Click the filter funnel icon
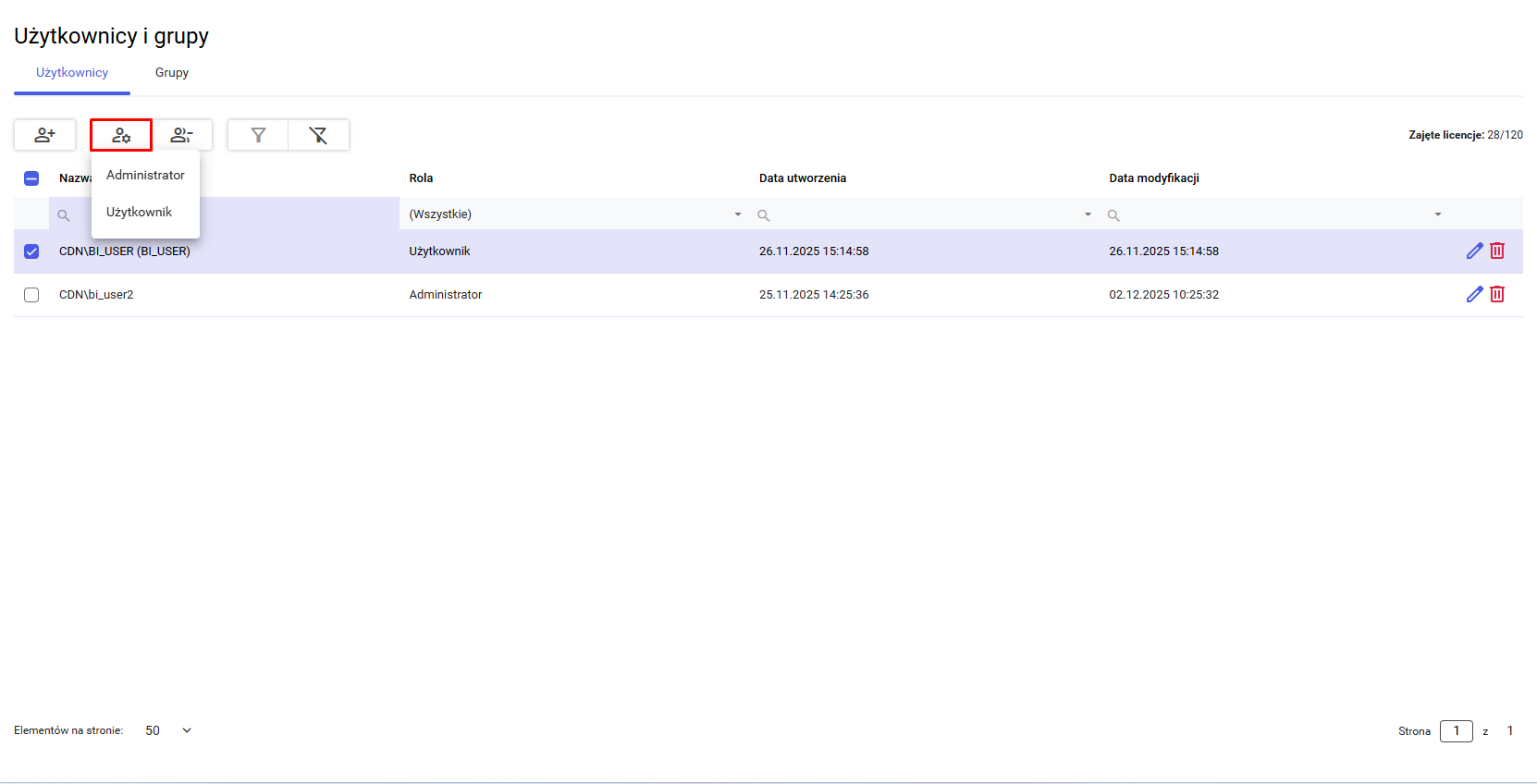The height and width of the screenshot is (784, 1537). coord(258,135)
